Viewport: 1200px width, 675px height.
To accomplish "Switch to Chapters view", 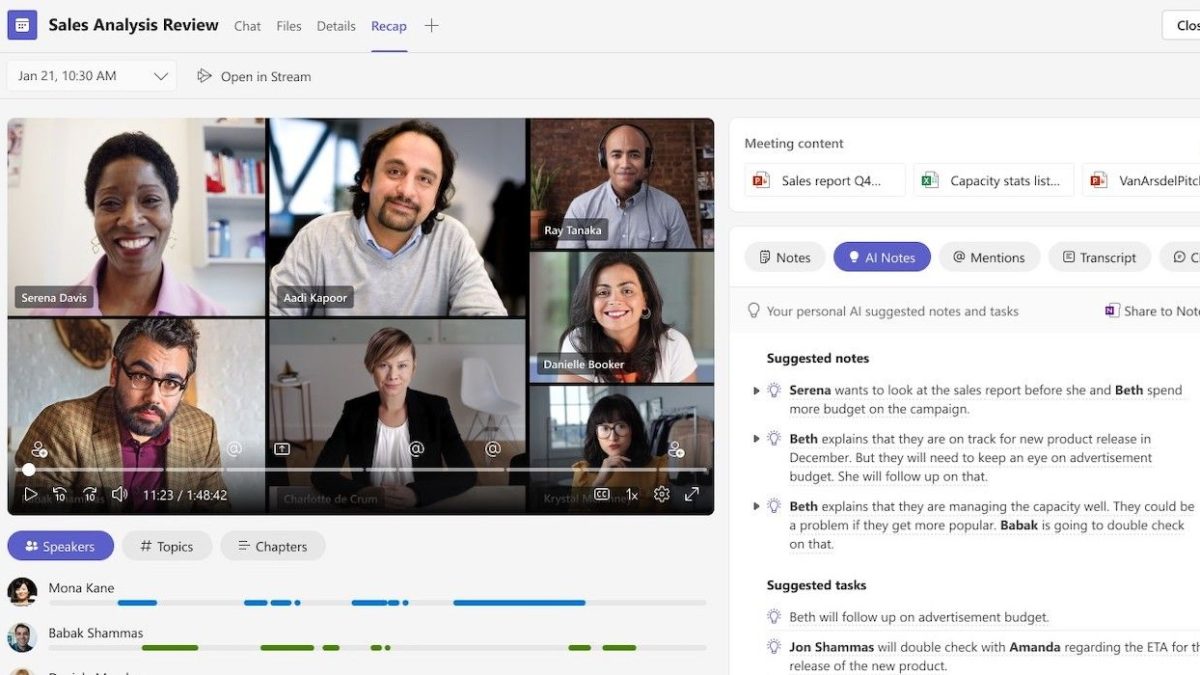I will tap(272, 546).
